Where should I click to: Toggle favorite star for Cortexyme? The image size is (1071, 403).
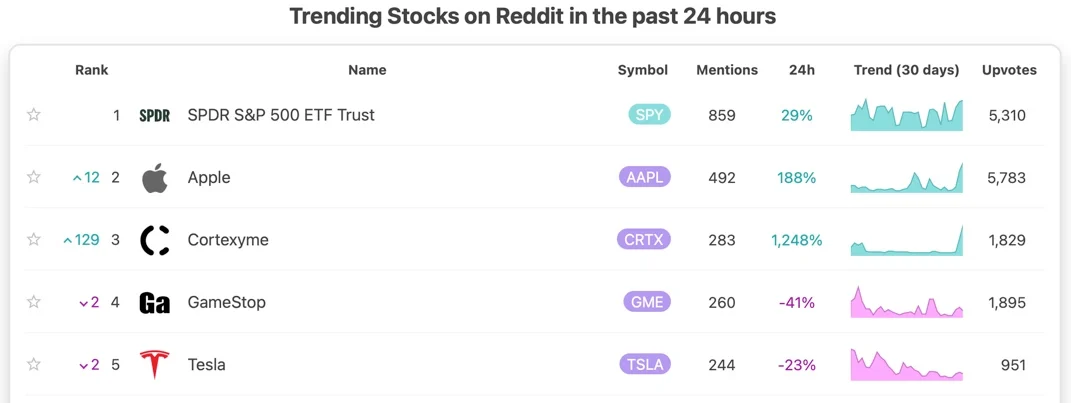(34, 240)
